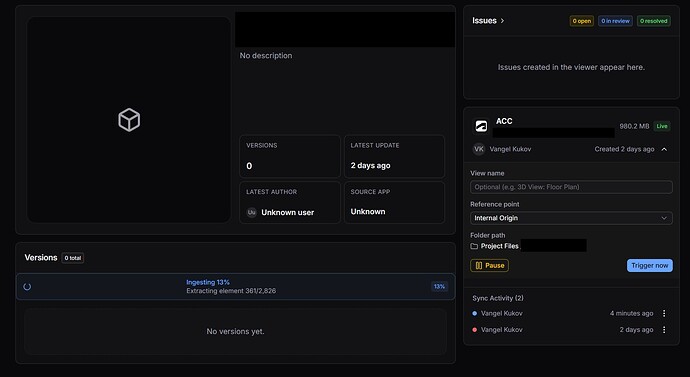Click the Uu unknown user avatar
The image size is (690, 377).
[x=252, y=212]
